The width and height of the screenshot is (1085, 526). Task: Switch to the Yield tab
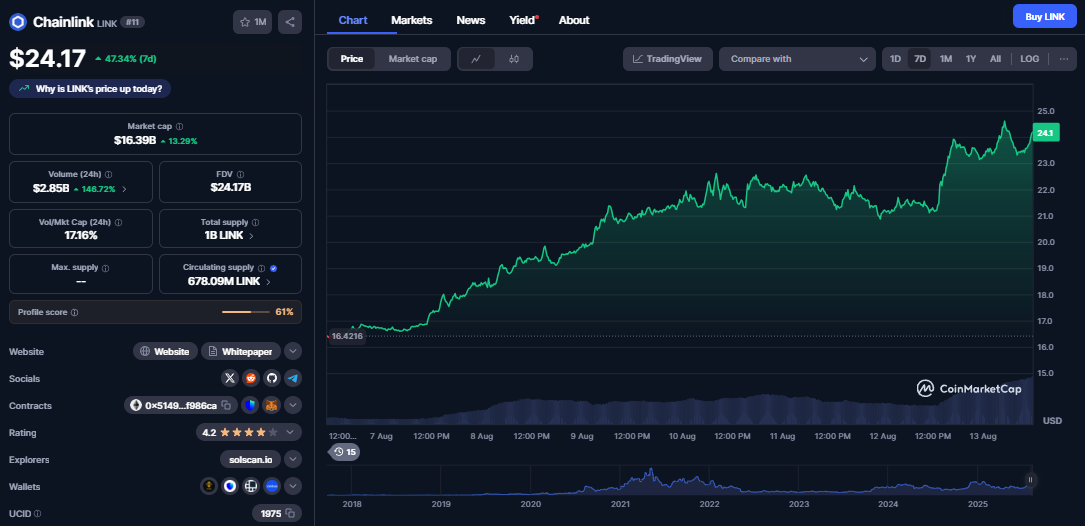pos(522,20)
